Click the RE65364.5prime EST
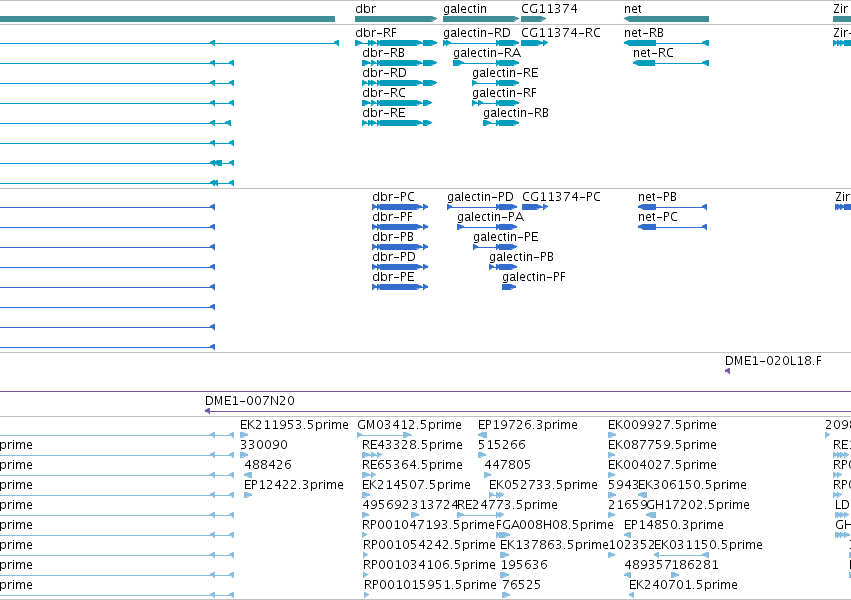The width and height of the screenshot is (851, 600). (x=369, y=475)
